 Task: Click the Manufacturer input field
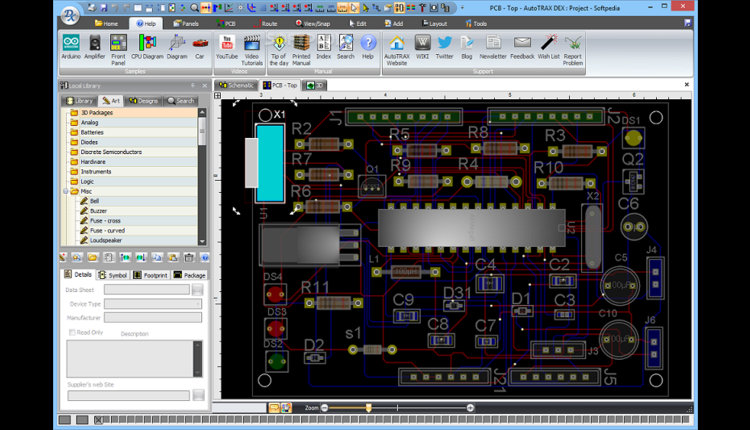153,318
